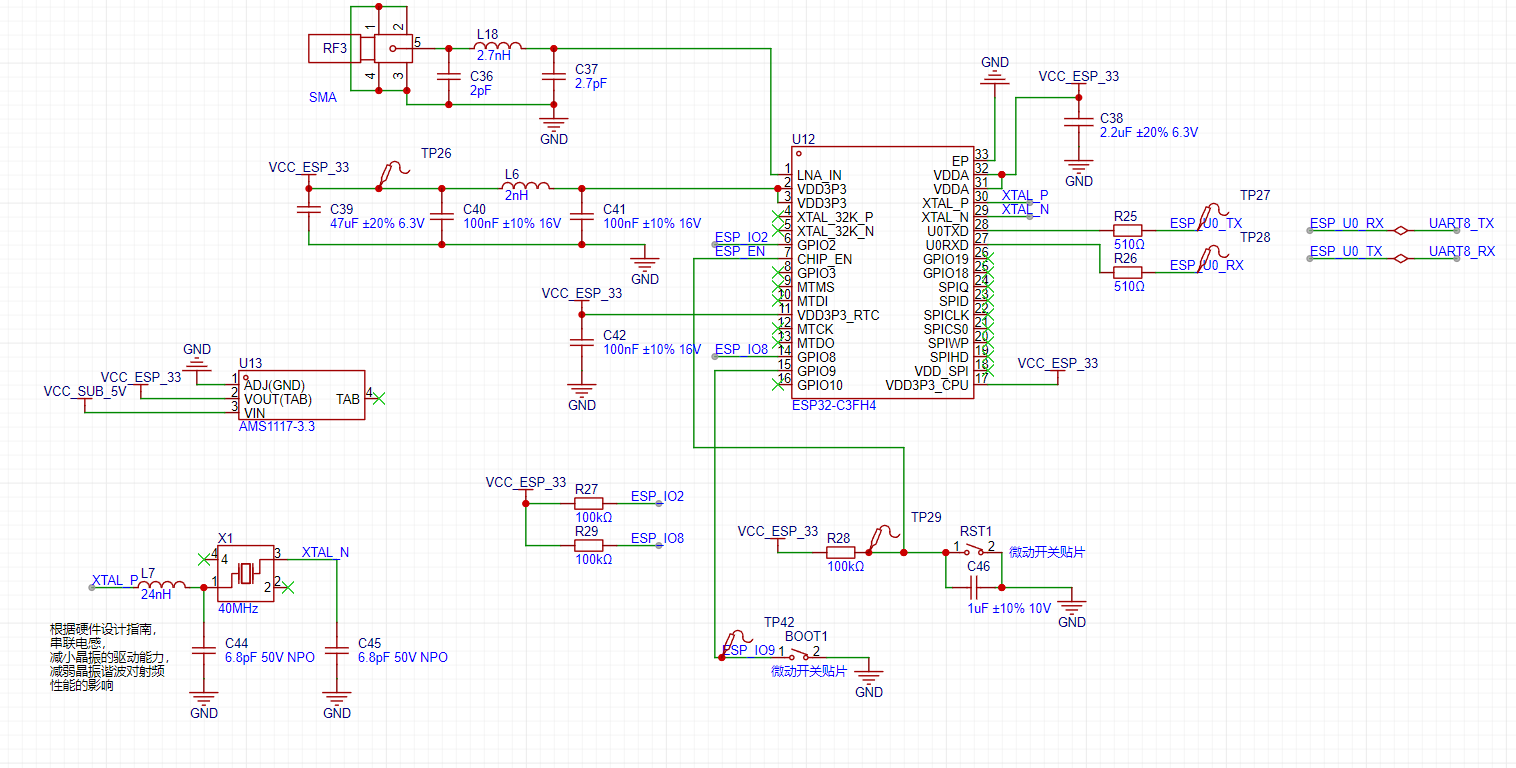This screenshot has height=768, width=1516.
Task: Click the RST1 switch symbol
Action: click(974, 549)
